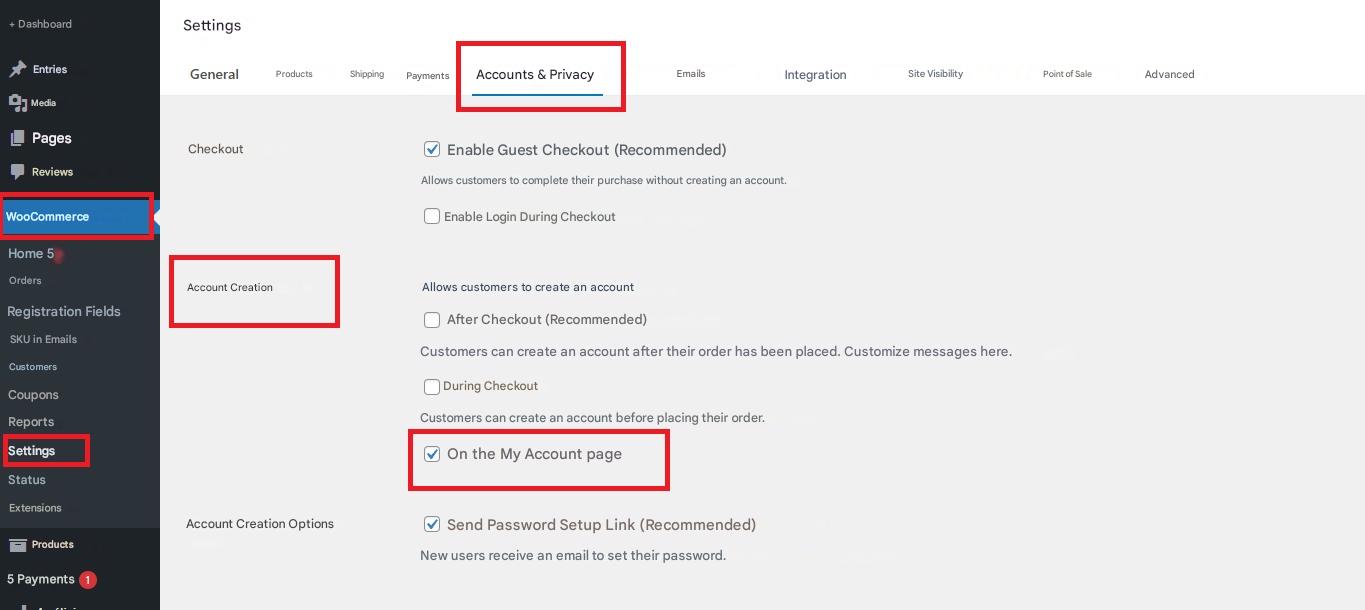
Task: Go to the Emails tab
Action: 690,74
